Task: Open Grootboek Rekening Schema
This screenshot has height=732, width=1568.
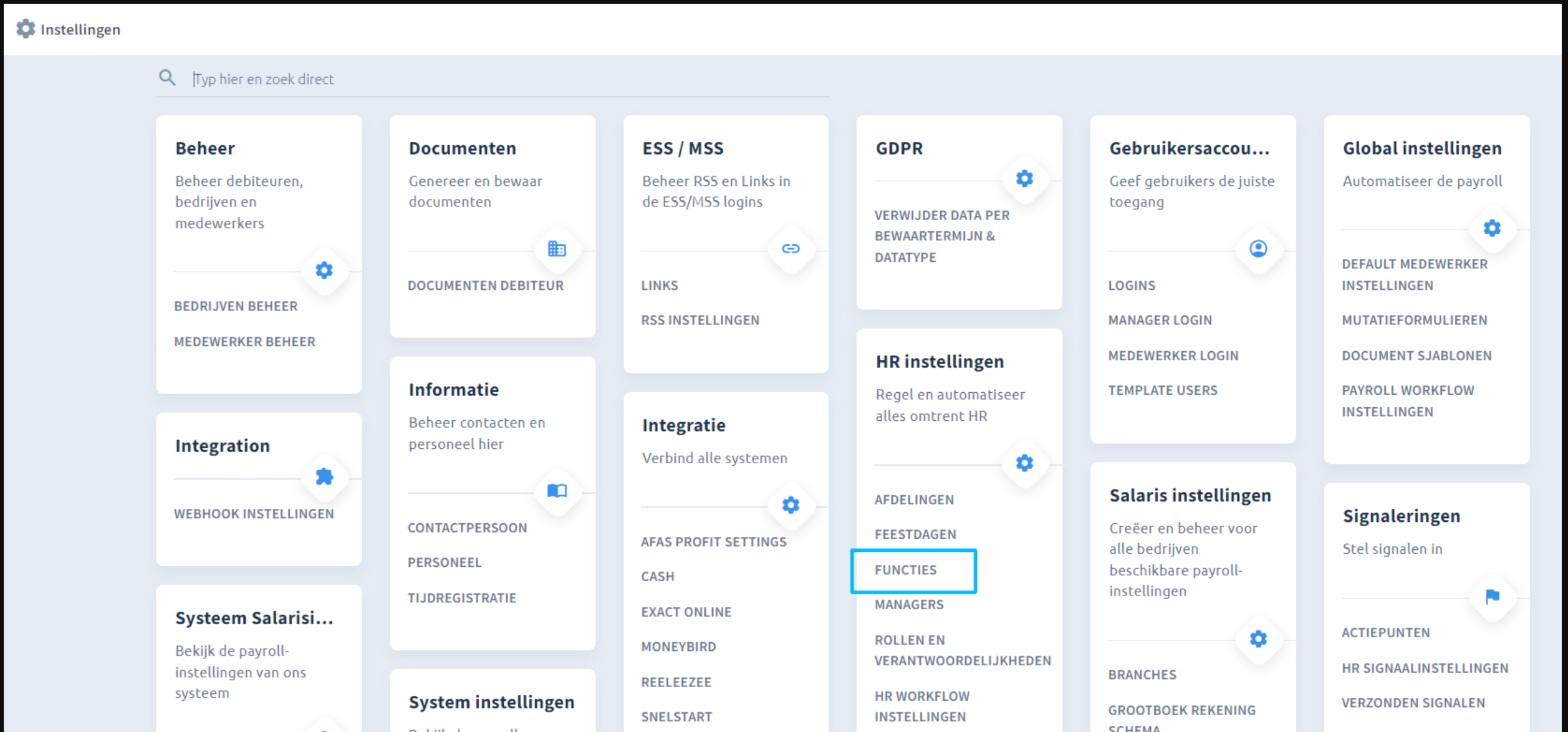Action: coord(1181,718)
